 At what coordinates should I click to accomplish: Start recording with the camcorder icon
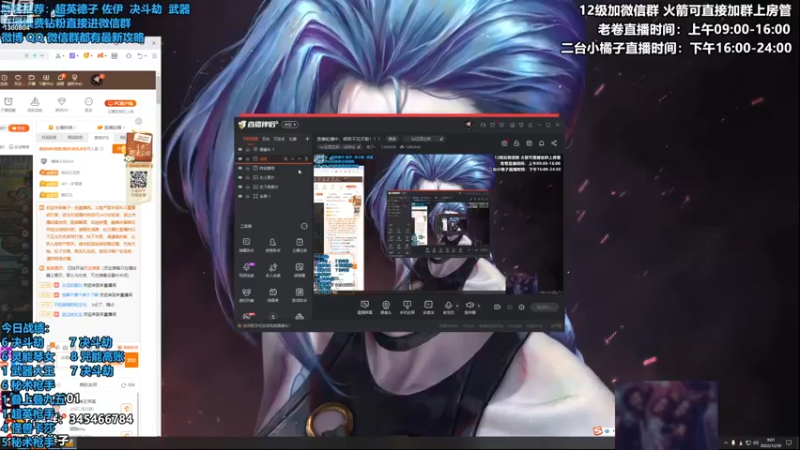click(497, 307)
